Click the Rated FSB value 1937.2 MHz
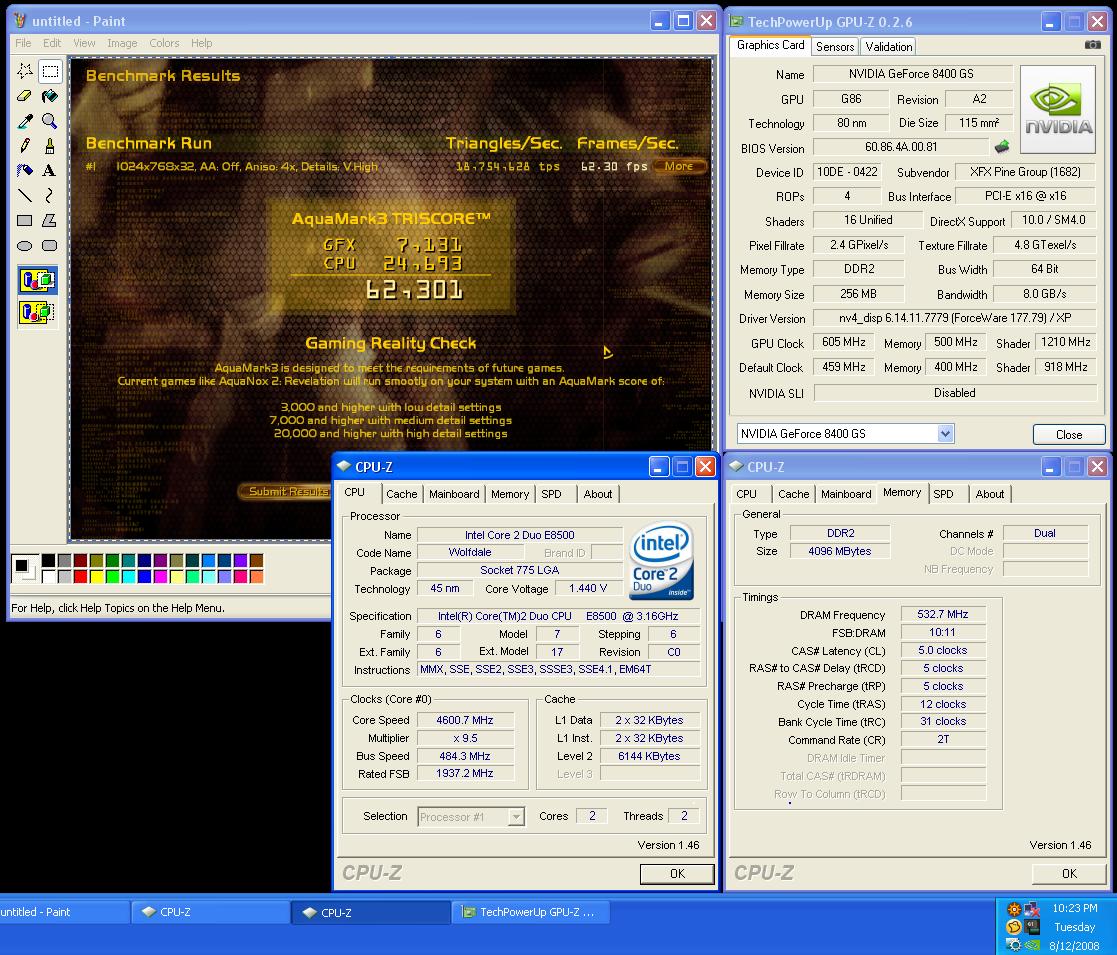 coord(464,774)
